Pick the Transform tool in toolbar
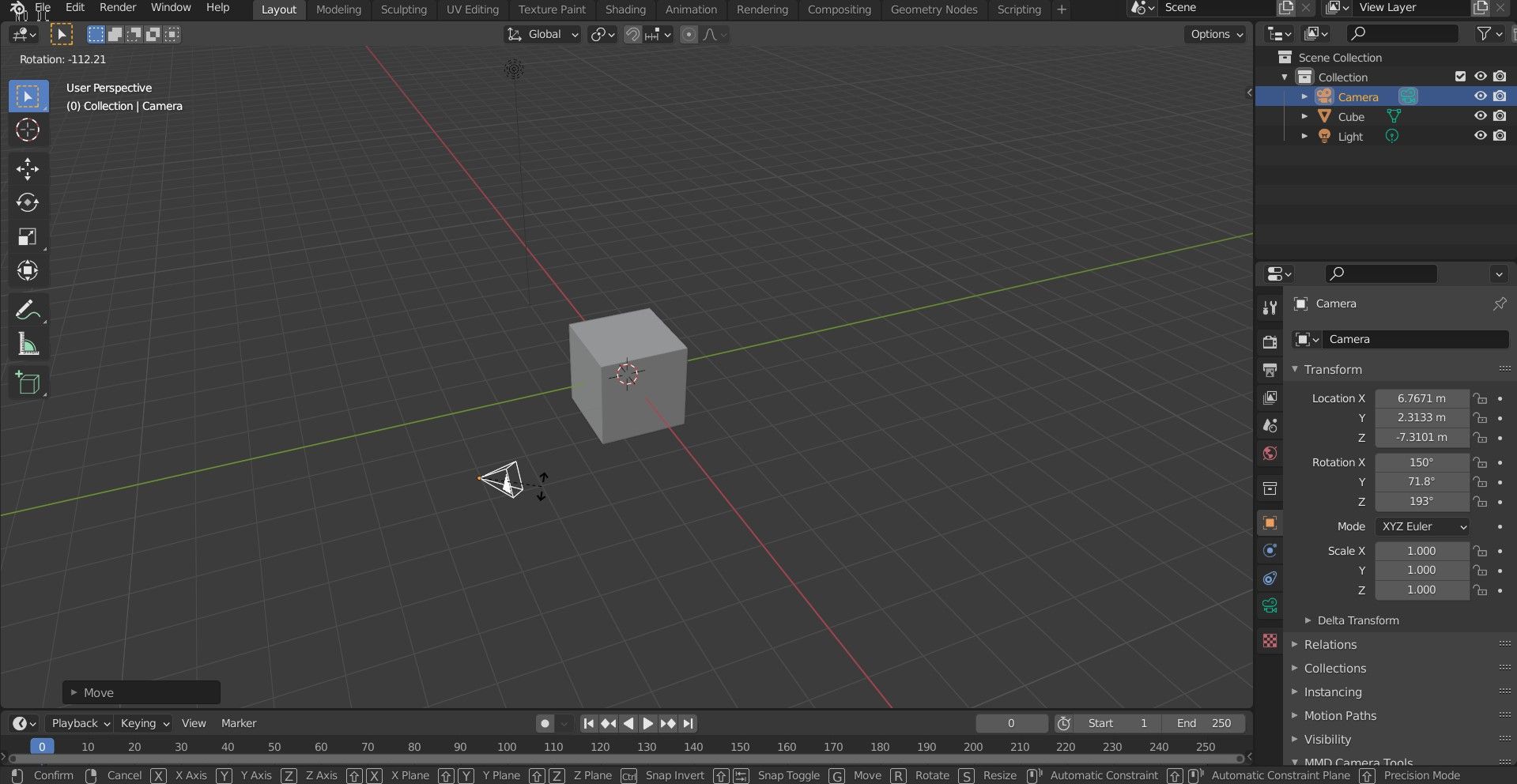 click(x=28, y=271)
